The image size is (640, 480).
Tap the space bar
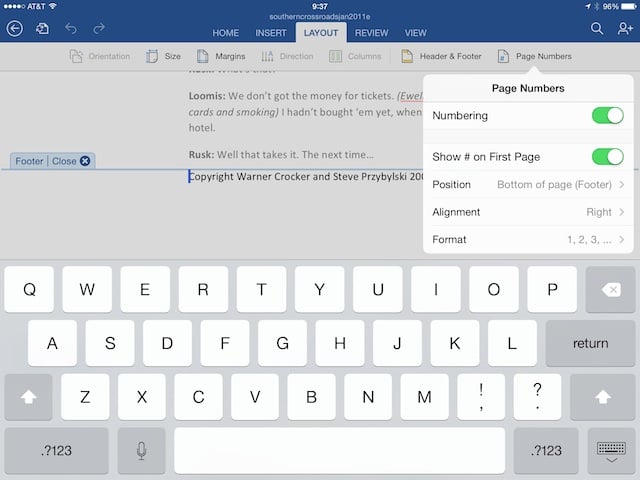pyautogui.click(x=340, y=451)
